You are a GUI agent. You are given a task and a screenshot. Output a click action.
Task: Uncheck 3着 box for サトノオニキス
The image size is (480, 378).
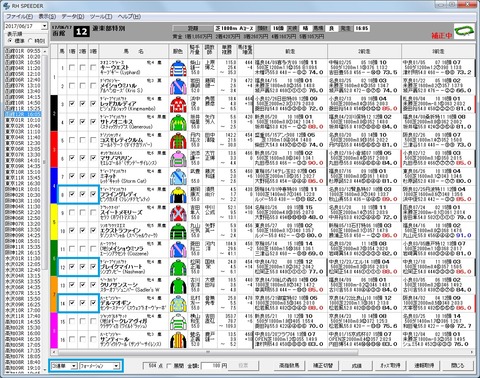(x=93, y=122)
